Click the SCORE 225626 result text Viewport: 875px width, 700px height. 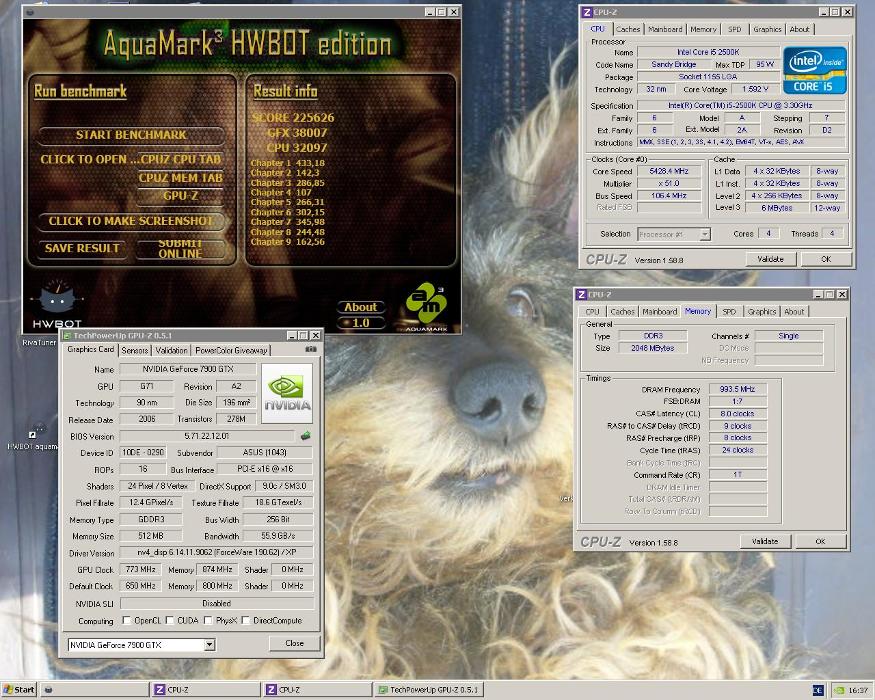coord(292,118)
